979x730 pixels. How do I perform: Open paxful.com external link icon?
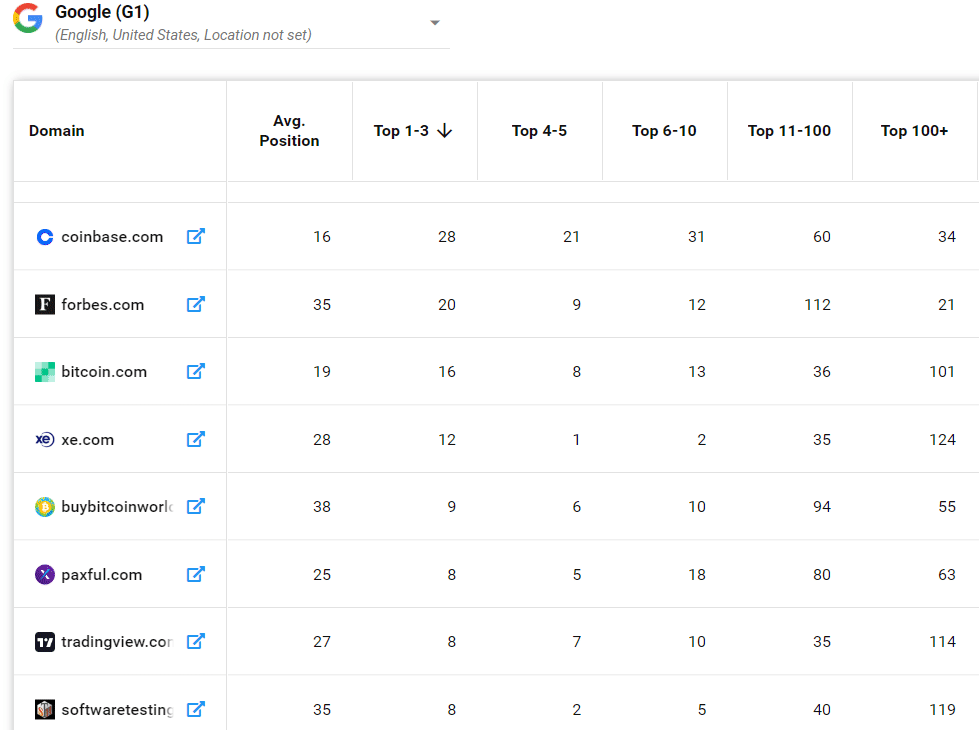click(195, 575)
